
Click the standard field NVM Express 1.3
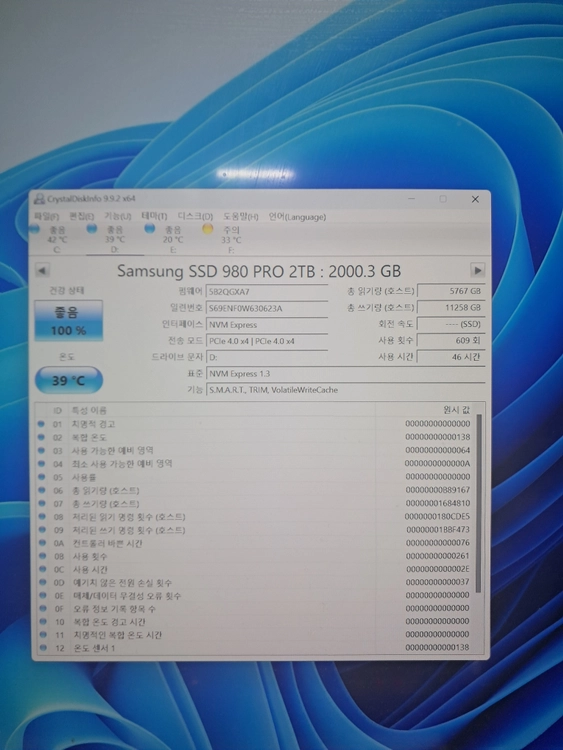point(345,374)
